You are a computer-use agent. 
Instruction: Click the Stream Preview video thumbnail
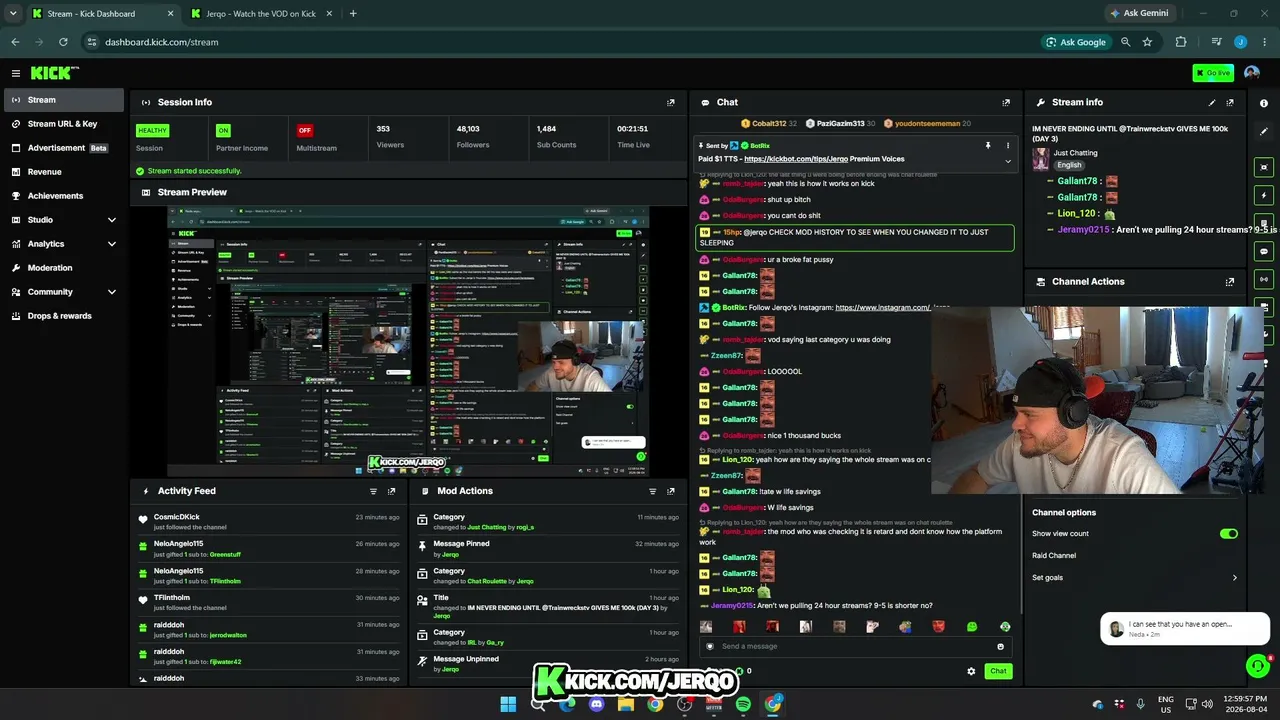click(408, 341)
